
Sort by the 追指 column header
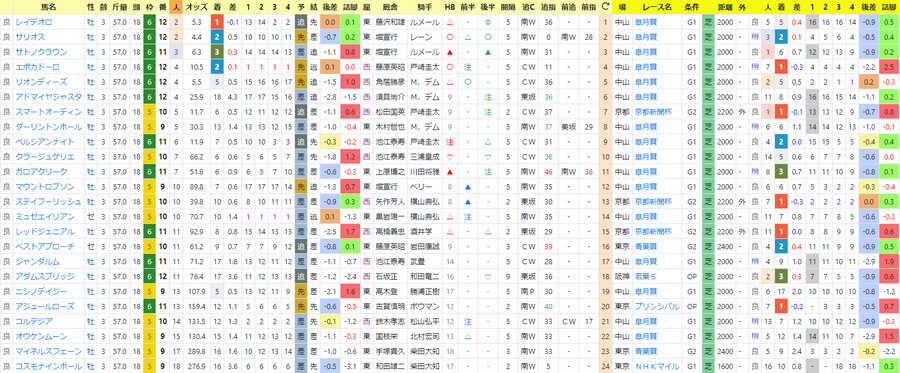click(x=549, y=7)
